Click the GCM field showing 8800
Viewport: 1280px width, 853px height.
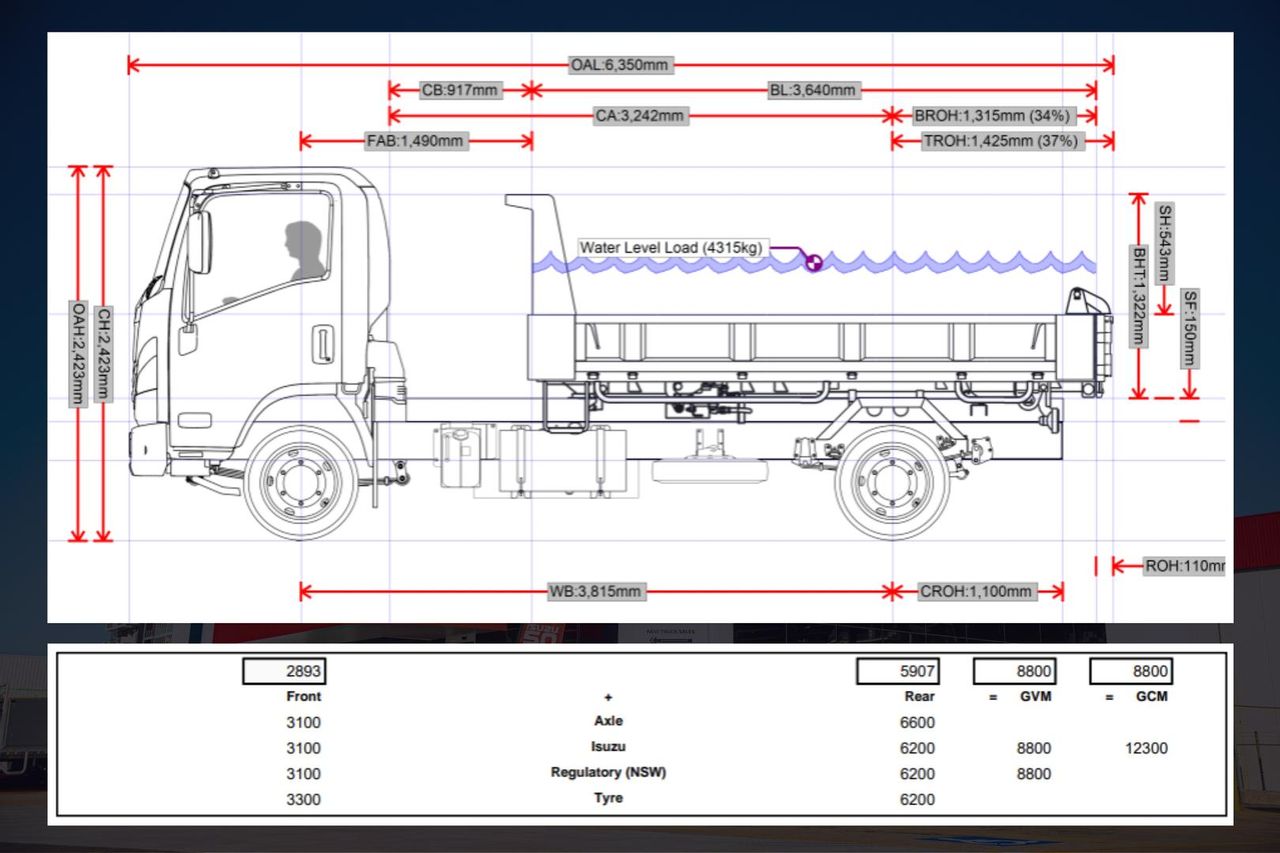pos(1131,671)
